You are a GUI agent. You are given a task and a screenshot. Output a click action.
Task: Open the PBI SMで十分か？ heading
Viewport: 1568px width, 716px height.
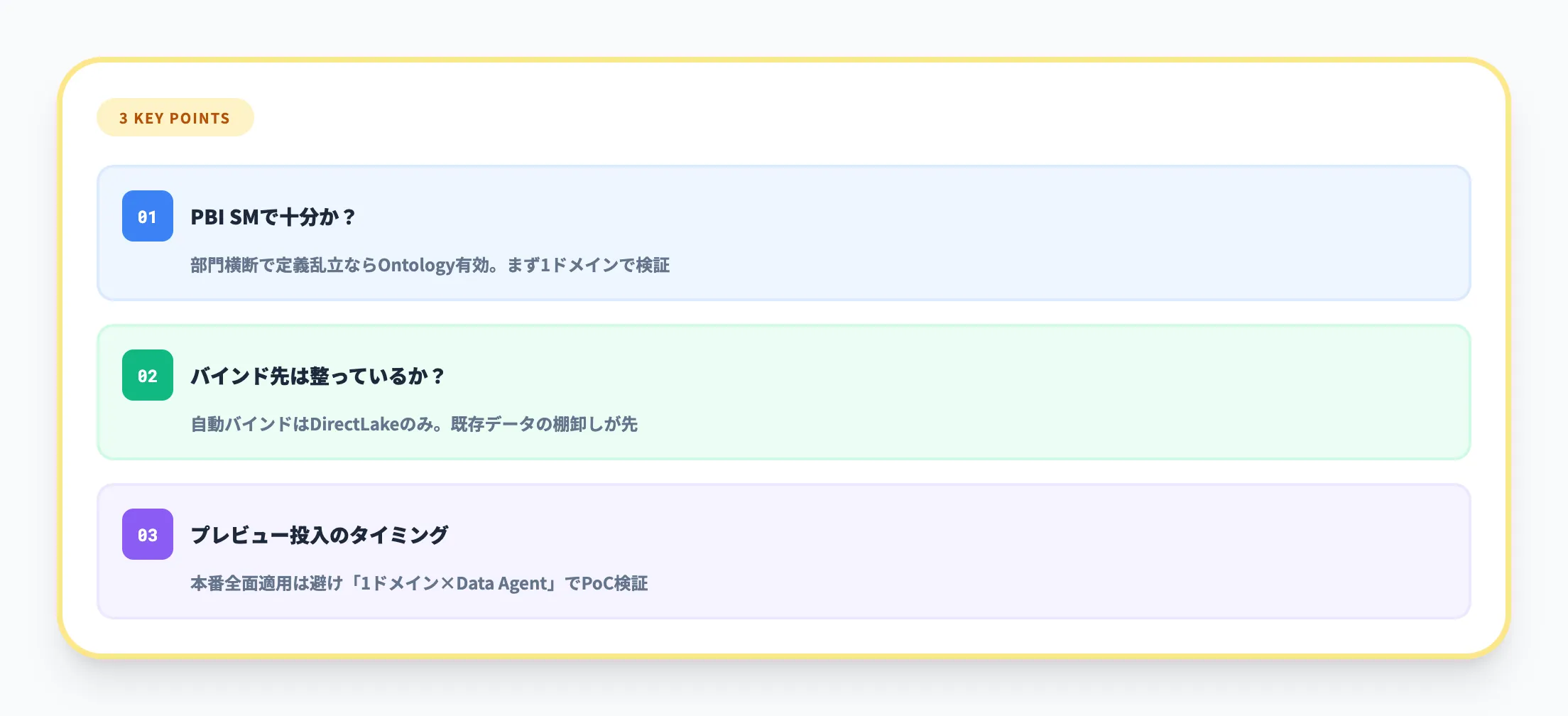tap(273, 217)
